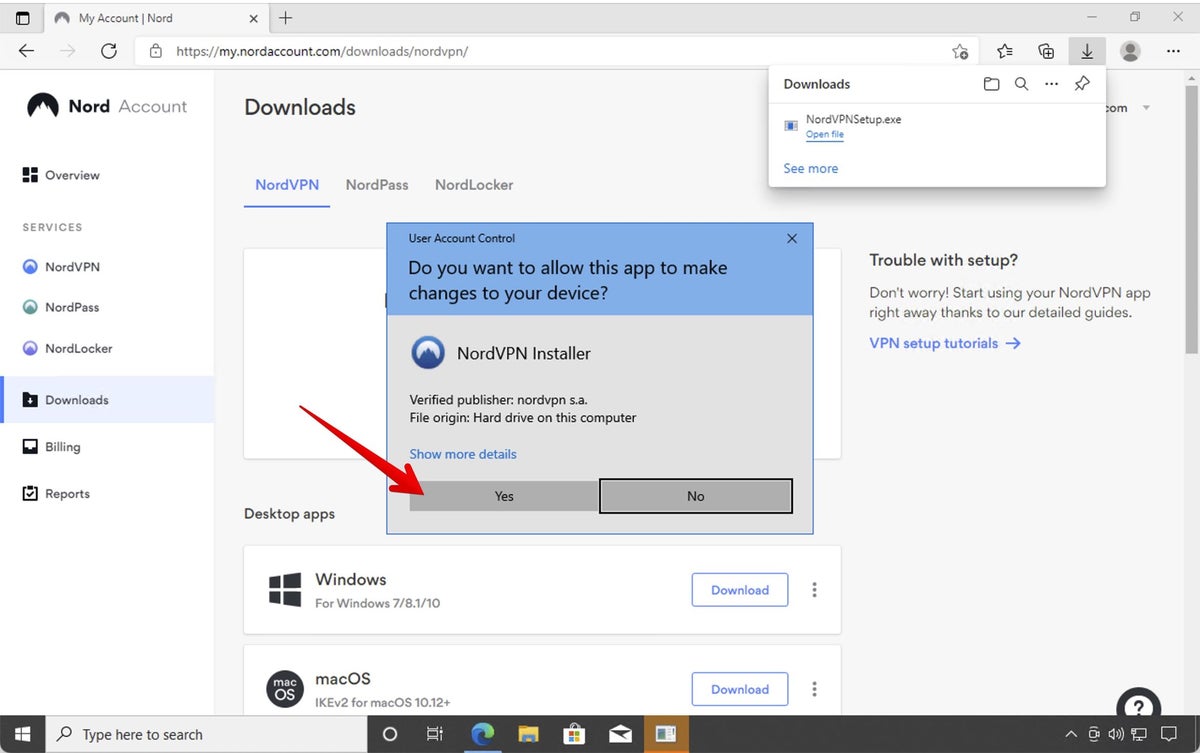This screenshot has width=1200, height=753.
Task: Close the User Account Control dialog
Action: 792,238
